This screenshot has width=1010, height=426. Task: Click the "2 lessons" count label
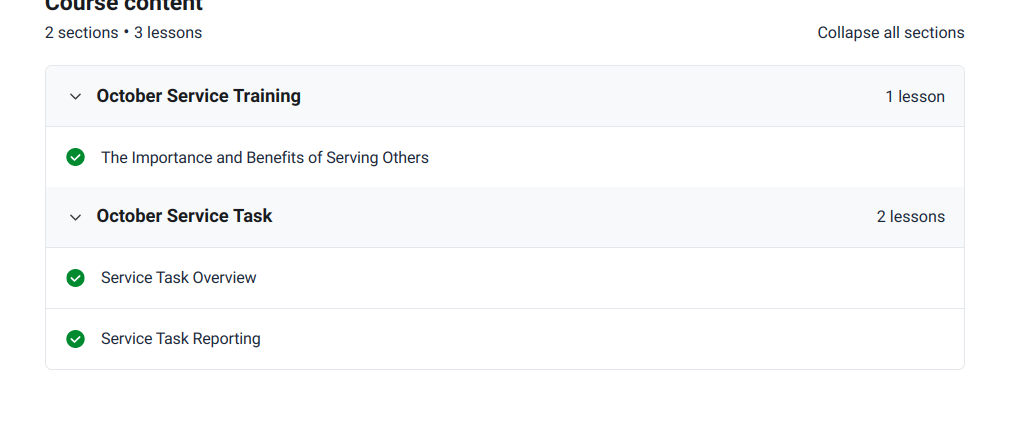tap(910, 217)
